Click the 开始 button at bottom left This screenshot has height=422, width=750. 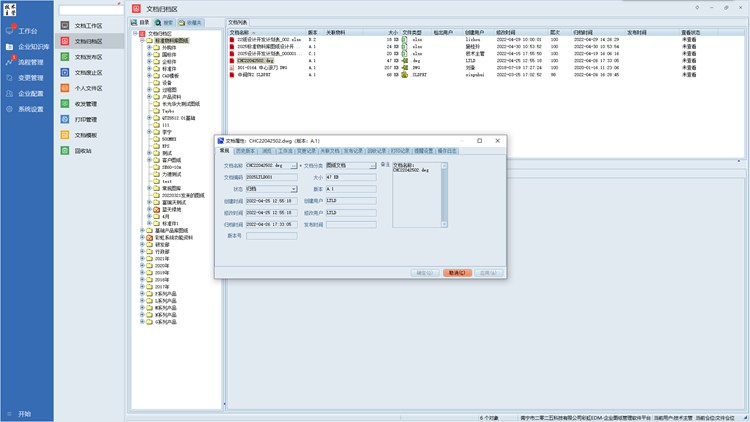tap(18, 414)
